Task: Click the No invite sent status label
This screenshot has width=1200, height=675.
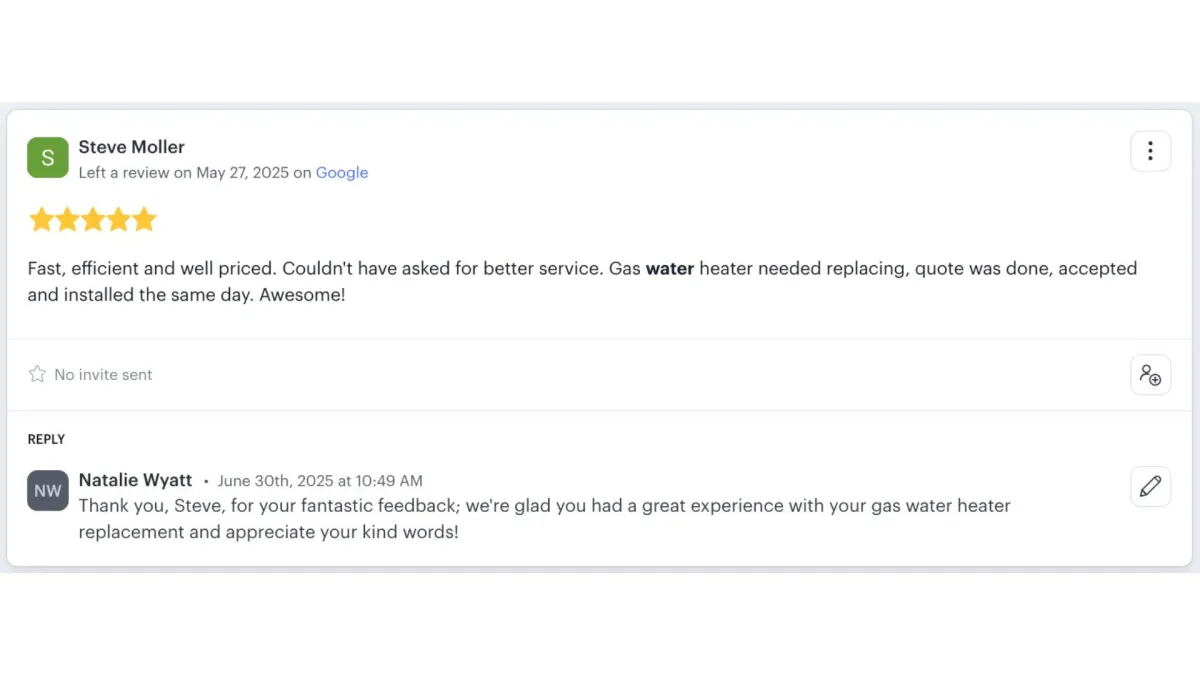Action: [x=103, y=375]
